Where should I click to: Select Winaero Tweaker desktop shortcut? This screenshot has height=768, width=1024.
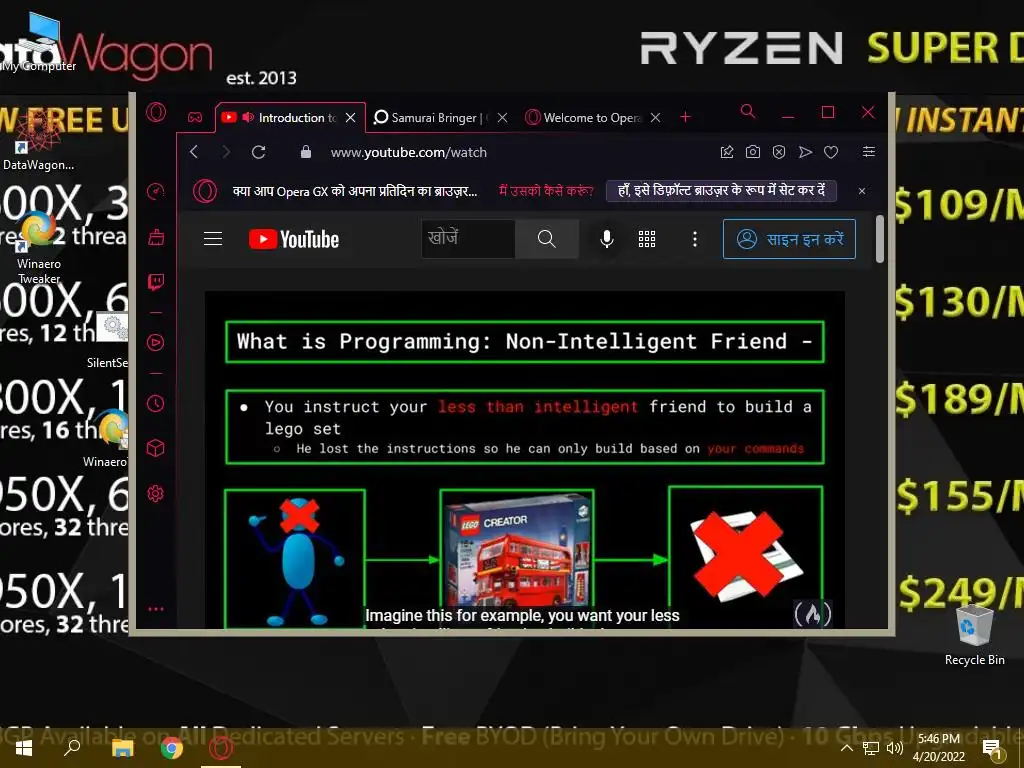click(38, 248)
